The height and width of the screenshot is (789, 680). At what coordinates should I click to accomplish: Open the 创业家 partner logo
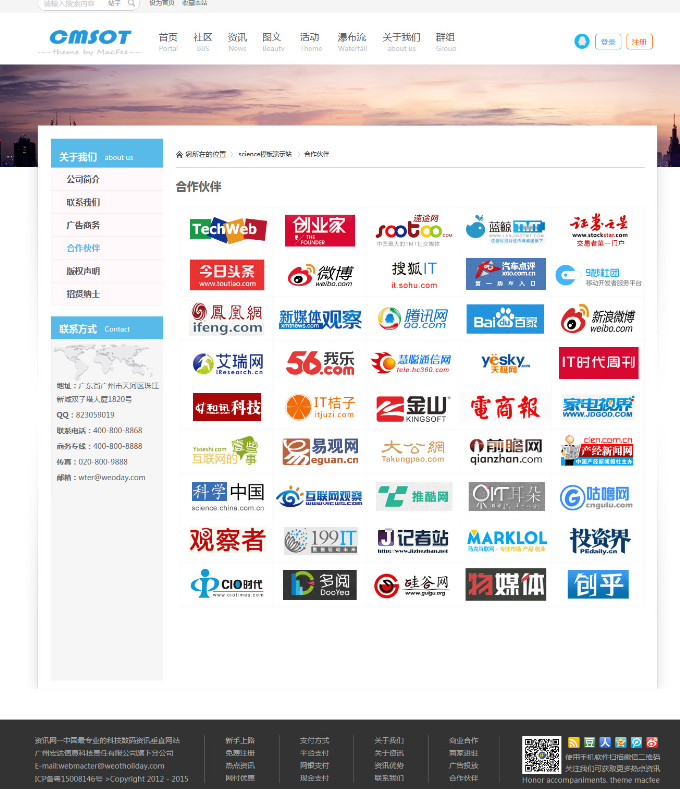(320, 230)
